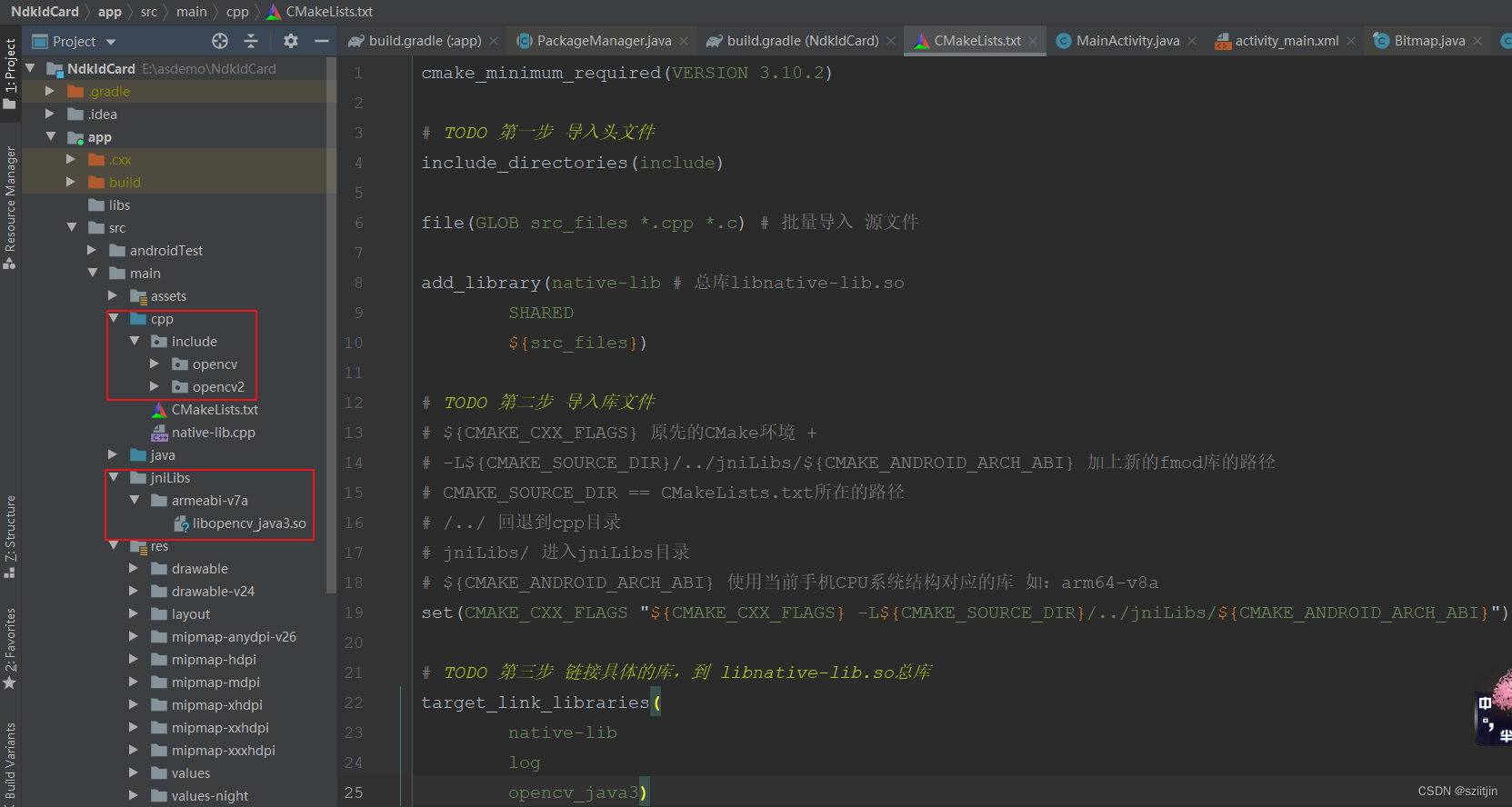Viewport: 1512px width, 807px height.
Task: Expand the .gradle folder
Action: [50, 91]
